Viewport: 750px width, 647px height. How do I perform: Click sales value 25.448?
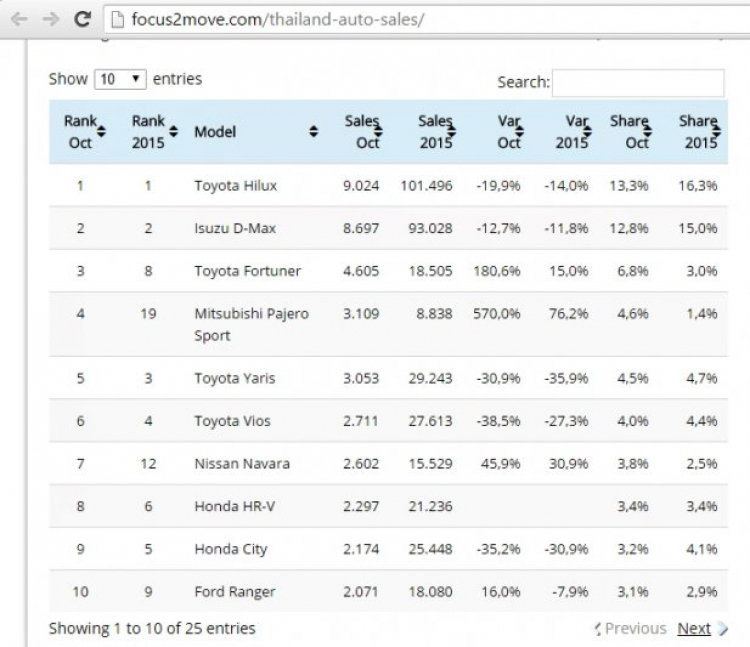click(x=430, y=549)
